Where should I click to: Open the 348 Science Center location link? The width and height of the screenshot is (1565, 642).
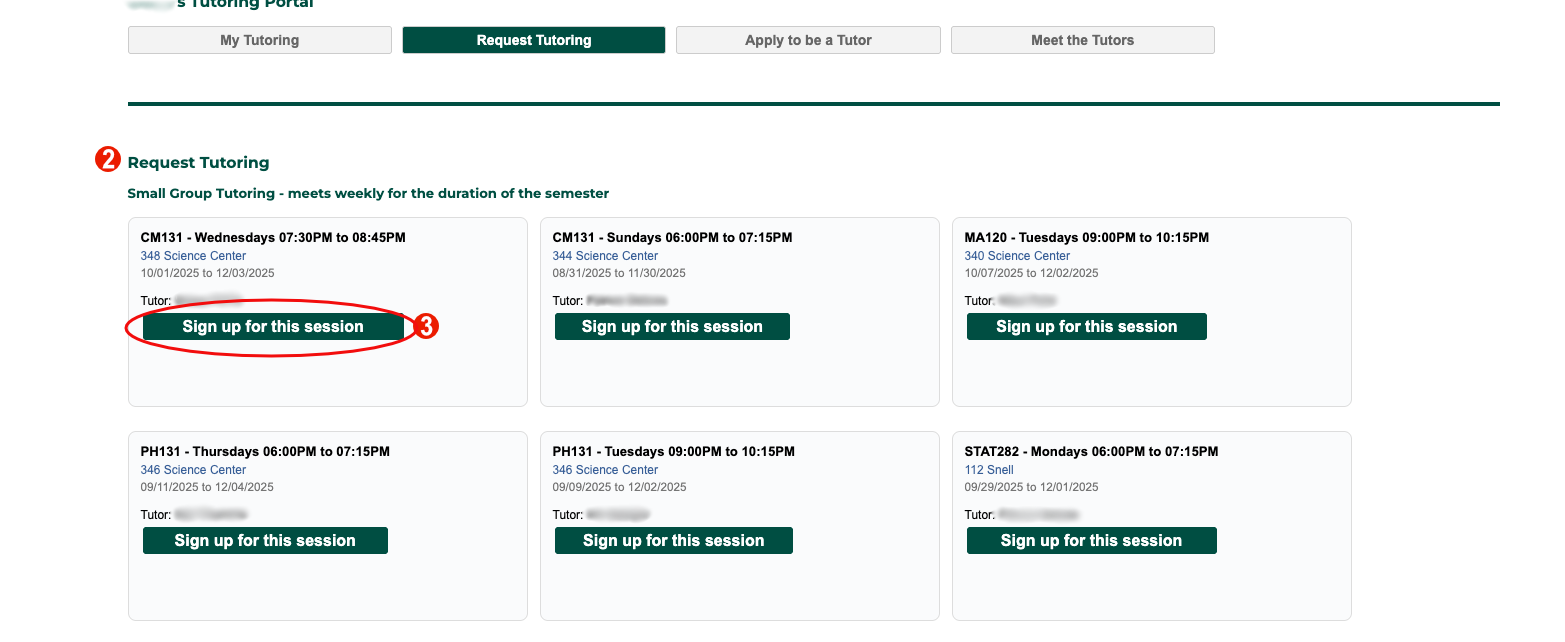[192, 255]
